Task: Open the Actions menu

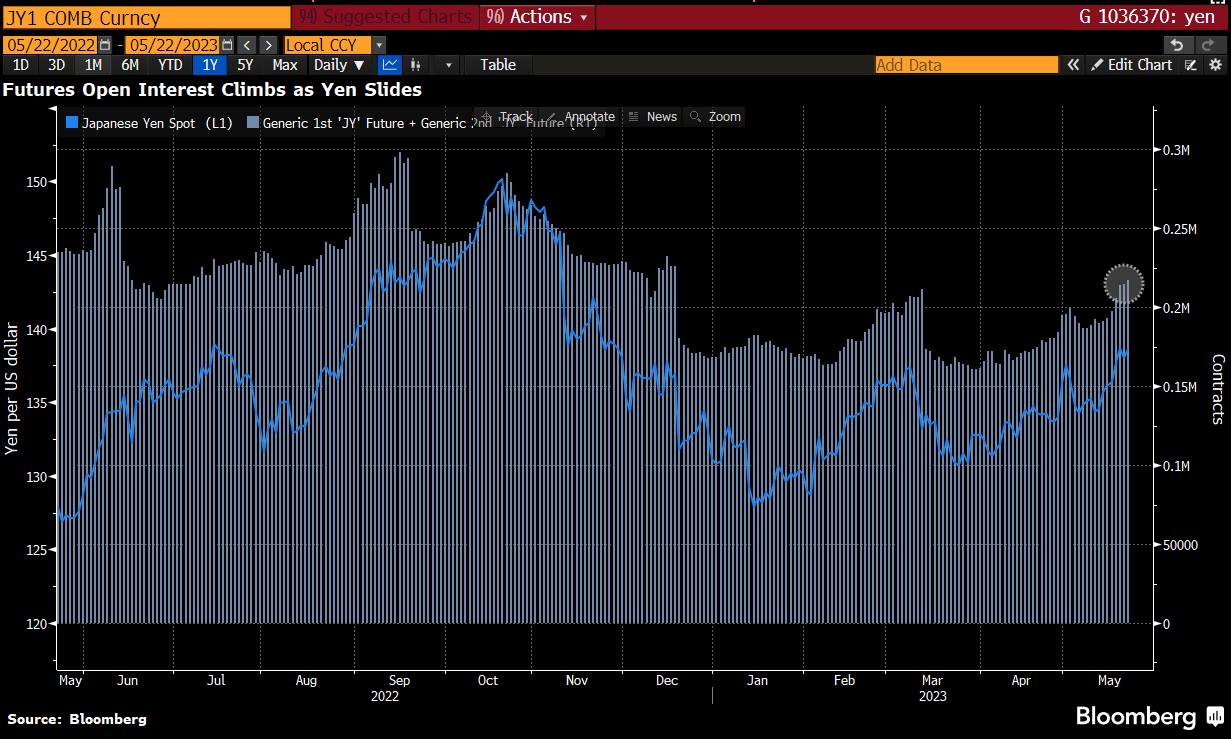Action: [x=537, y=17]
